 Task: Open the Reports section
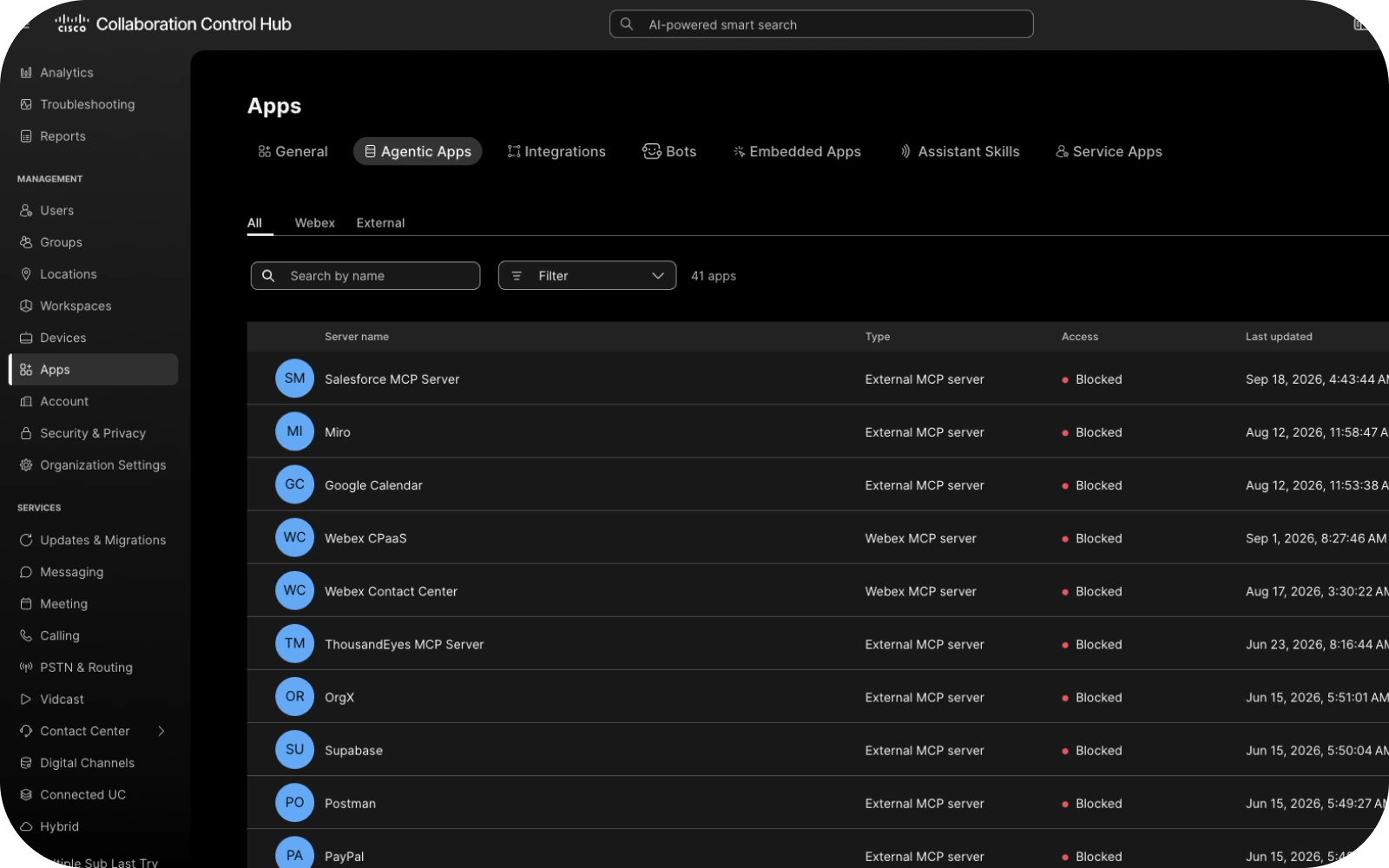54,136
